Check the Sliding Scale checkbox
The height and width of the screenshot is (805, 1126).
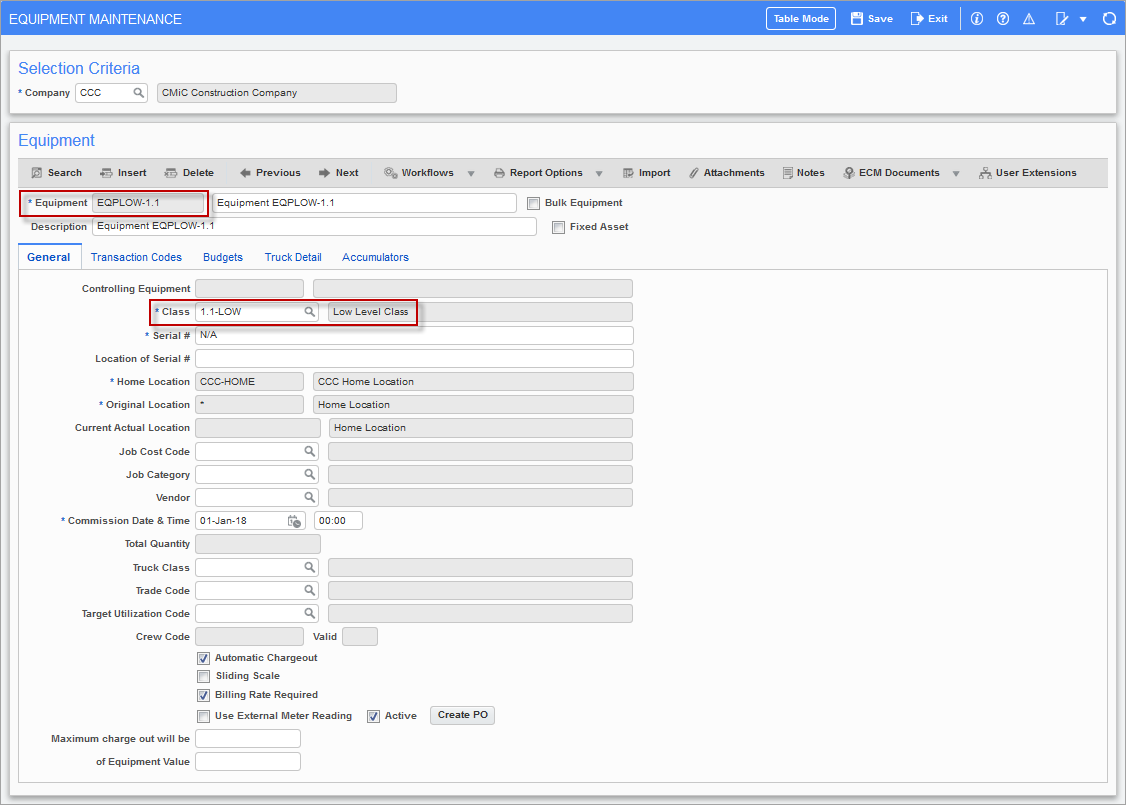point(204,676)
